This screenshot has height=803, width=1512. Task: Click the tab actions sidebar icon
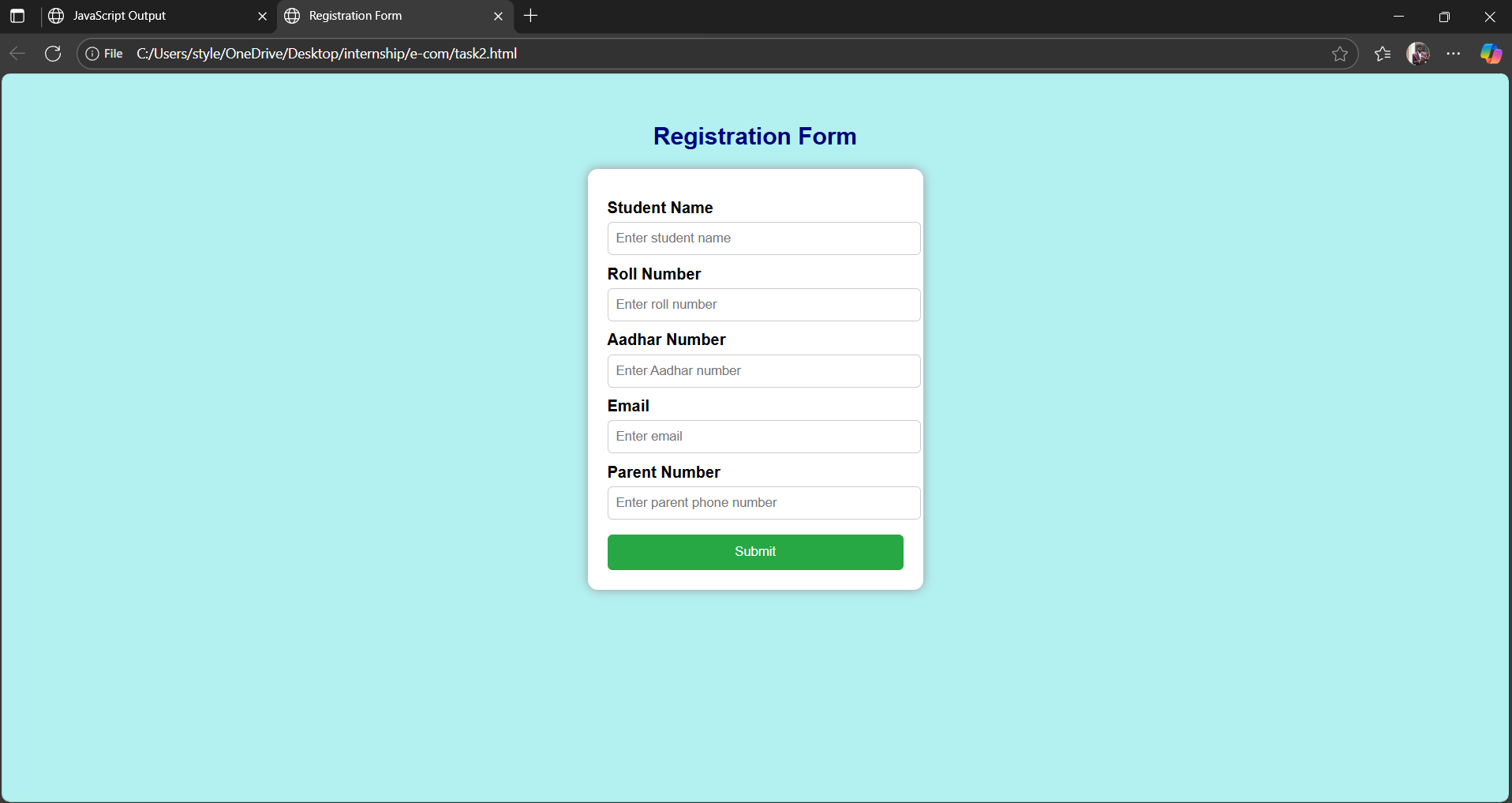click(17, 16)
